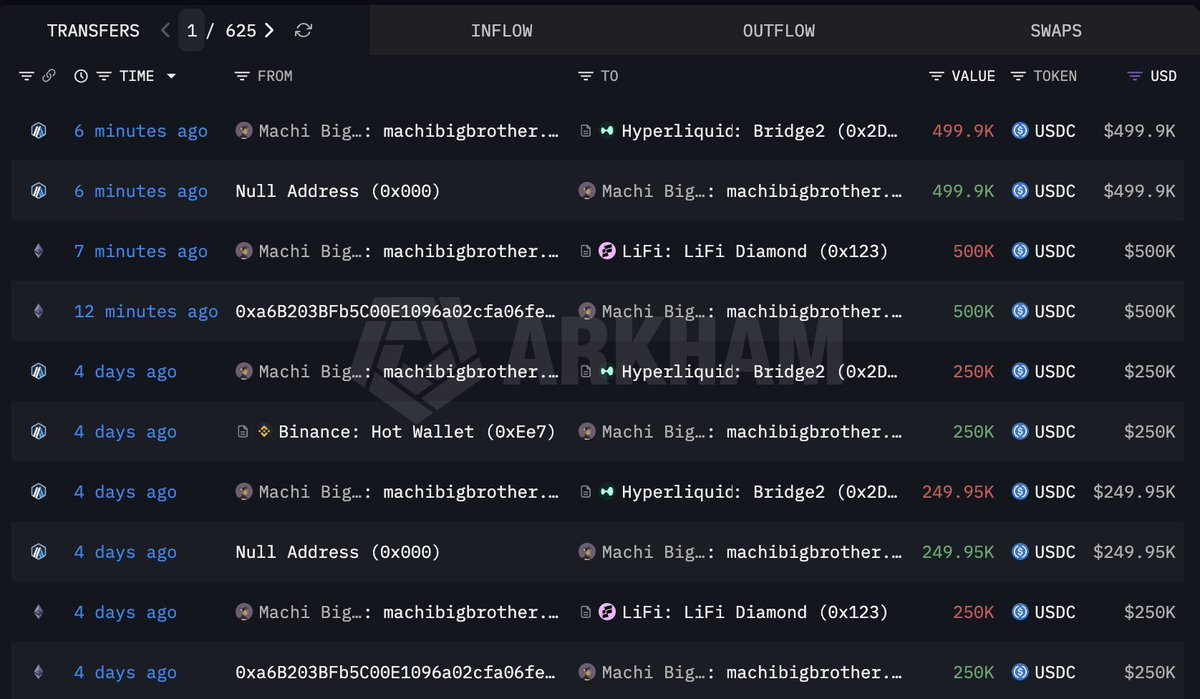Image resolution: width=1200 pixels, height=699 pixels.
Task: Click the link filter icon beside the clock
Action: pos(50,75)
